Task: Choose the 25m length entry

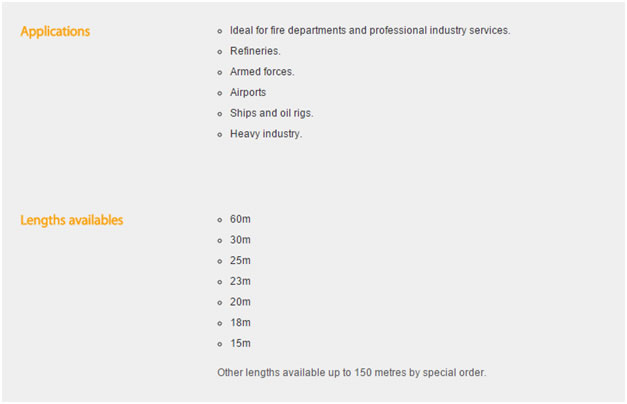Action: (240, 261)
